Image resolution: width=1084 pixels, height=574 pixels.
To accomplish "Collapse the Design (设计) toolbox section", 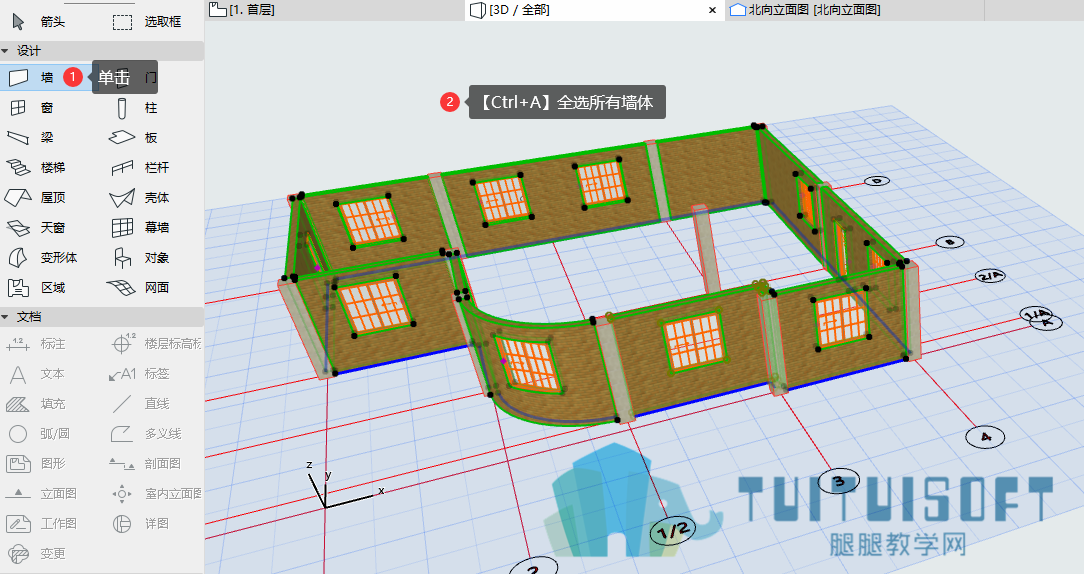I will pyautogui.click(x=6, y=50).
